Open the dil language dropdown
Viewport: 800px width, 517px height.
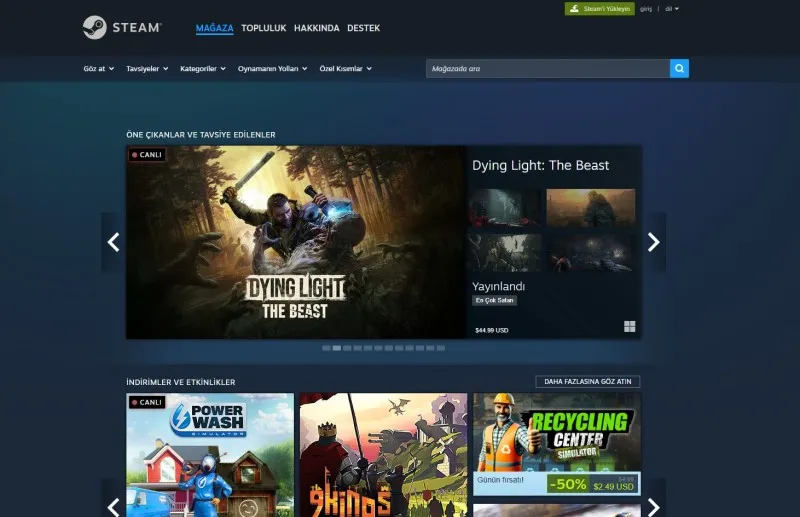(672, 9)
